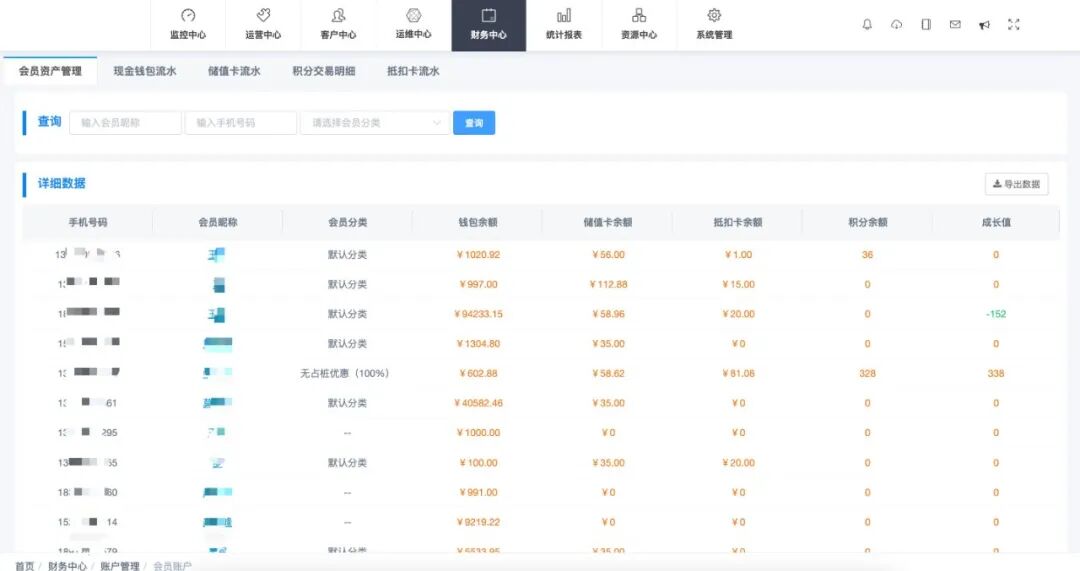This screenshot has width=1080, height=571.
Task: Click the 储值卡余额 column header
Action: click(608, 222)
